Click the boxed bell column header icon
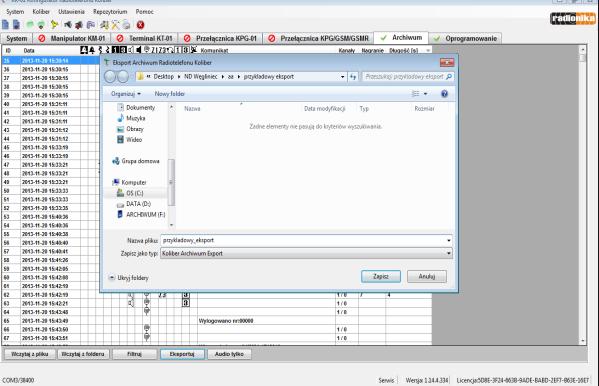599x386 pixels. (x=84, y=50)
